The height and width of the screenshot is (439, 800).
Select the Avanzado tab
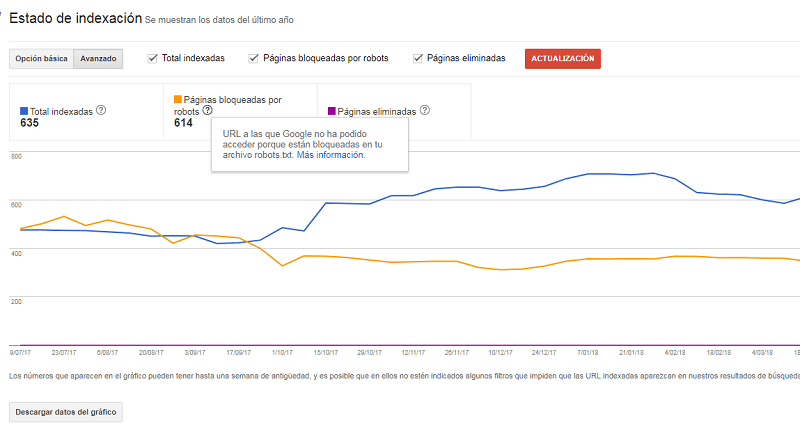[99, 59]
